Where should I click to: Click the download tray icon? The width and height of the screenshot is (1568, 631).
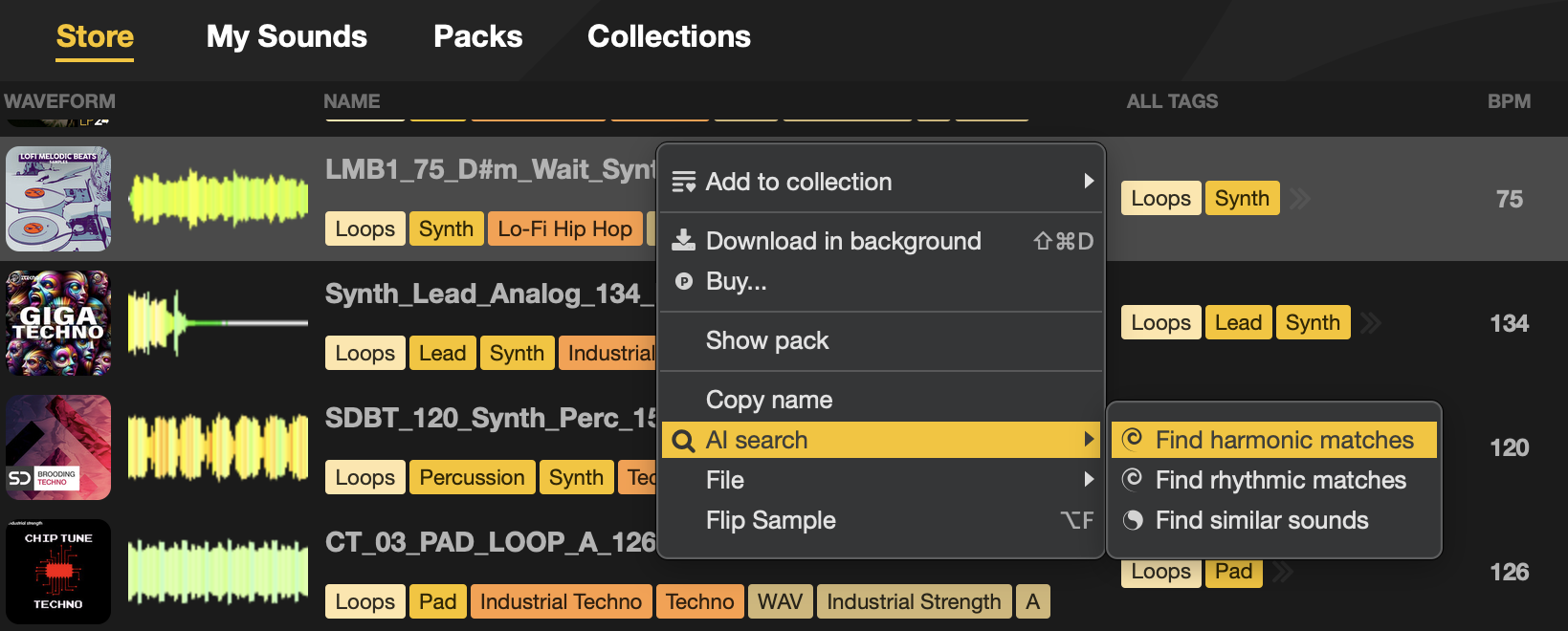tap(683, 240)
